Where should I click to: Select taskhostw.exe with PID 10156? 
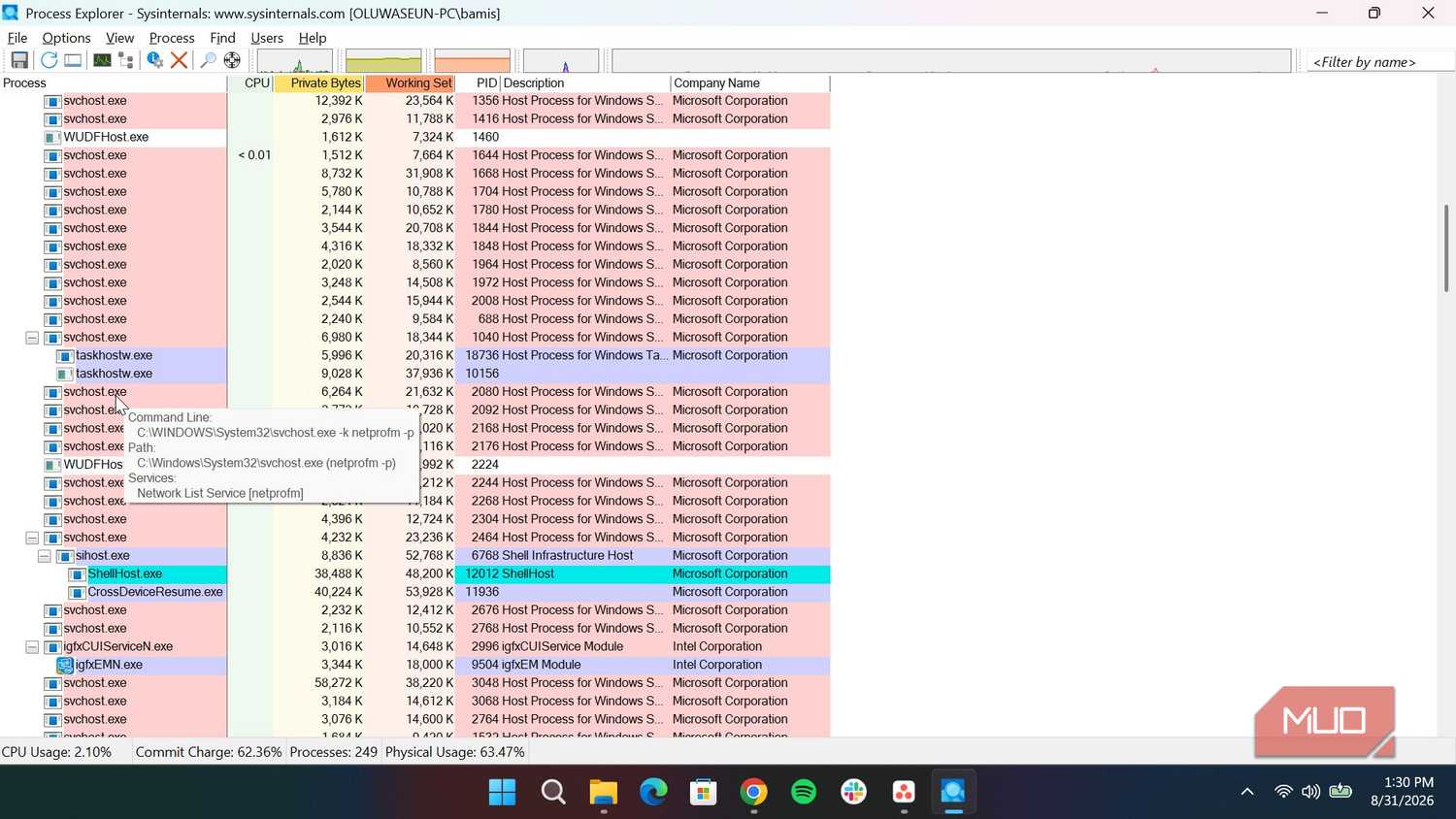[x=415, y=374]
